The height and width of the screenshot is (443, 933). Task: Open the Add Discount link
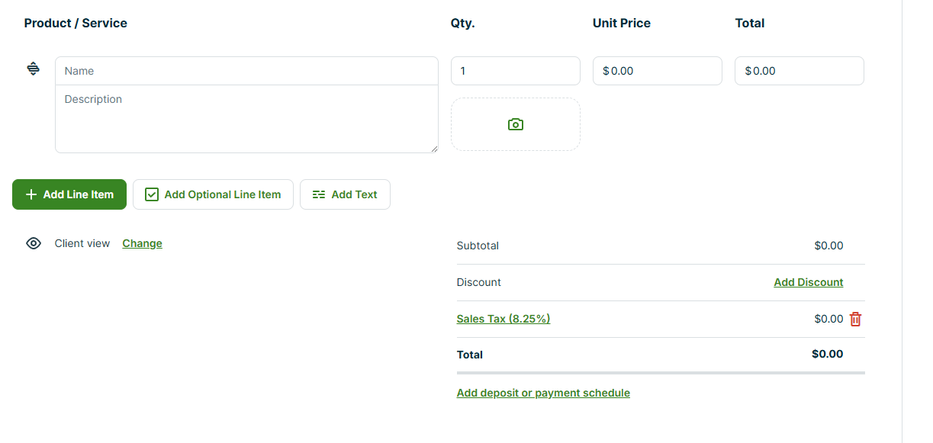click(x=808, y=282)
